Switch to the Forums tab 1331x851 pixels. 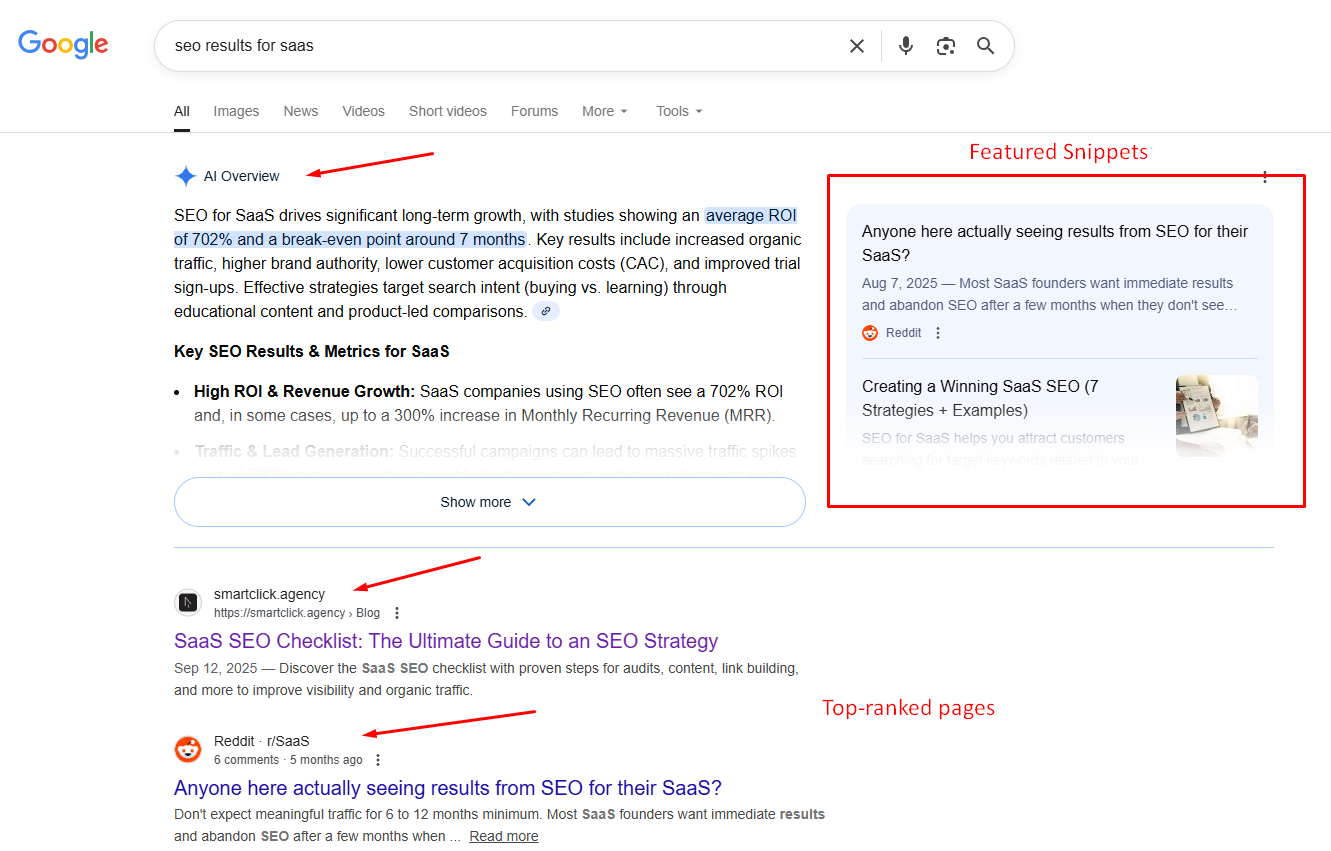tap(534, 111)
